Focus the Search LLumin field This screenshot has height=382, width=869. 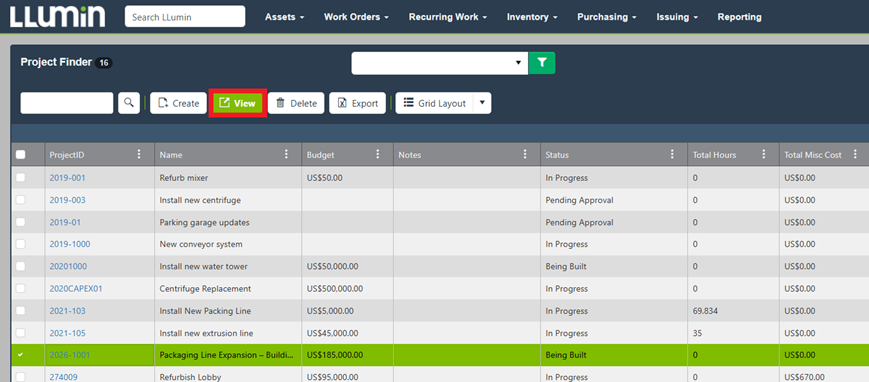point(185,17)
